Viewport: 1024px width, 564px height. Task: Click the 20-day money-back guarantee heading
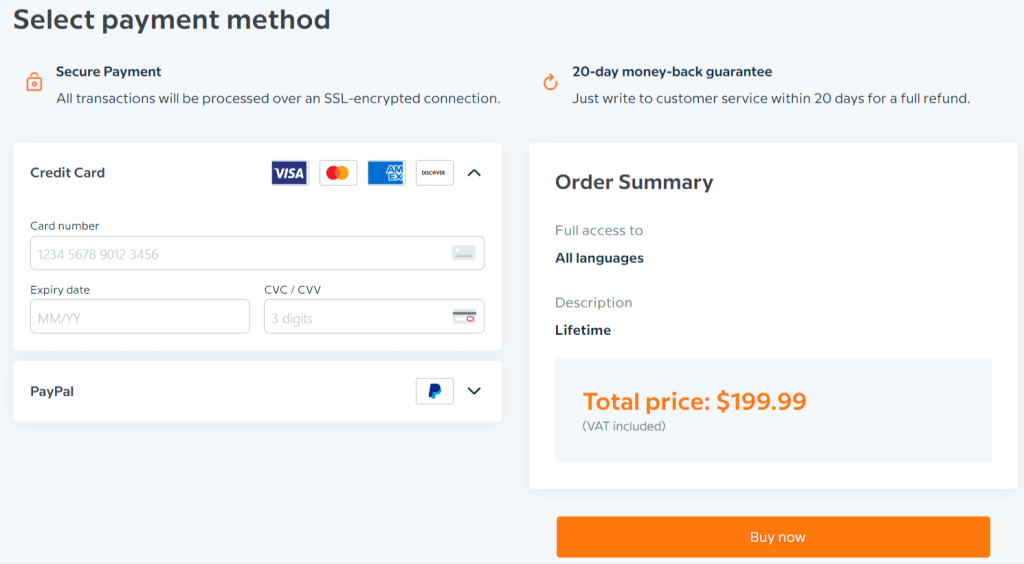tap(672, 72)
